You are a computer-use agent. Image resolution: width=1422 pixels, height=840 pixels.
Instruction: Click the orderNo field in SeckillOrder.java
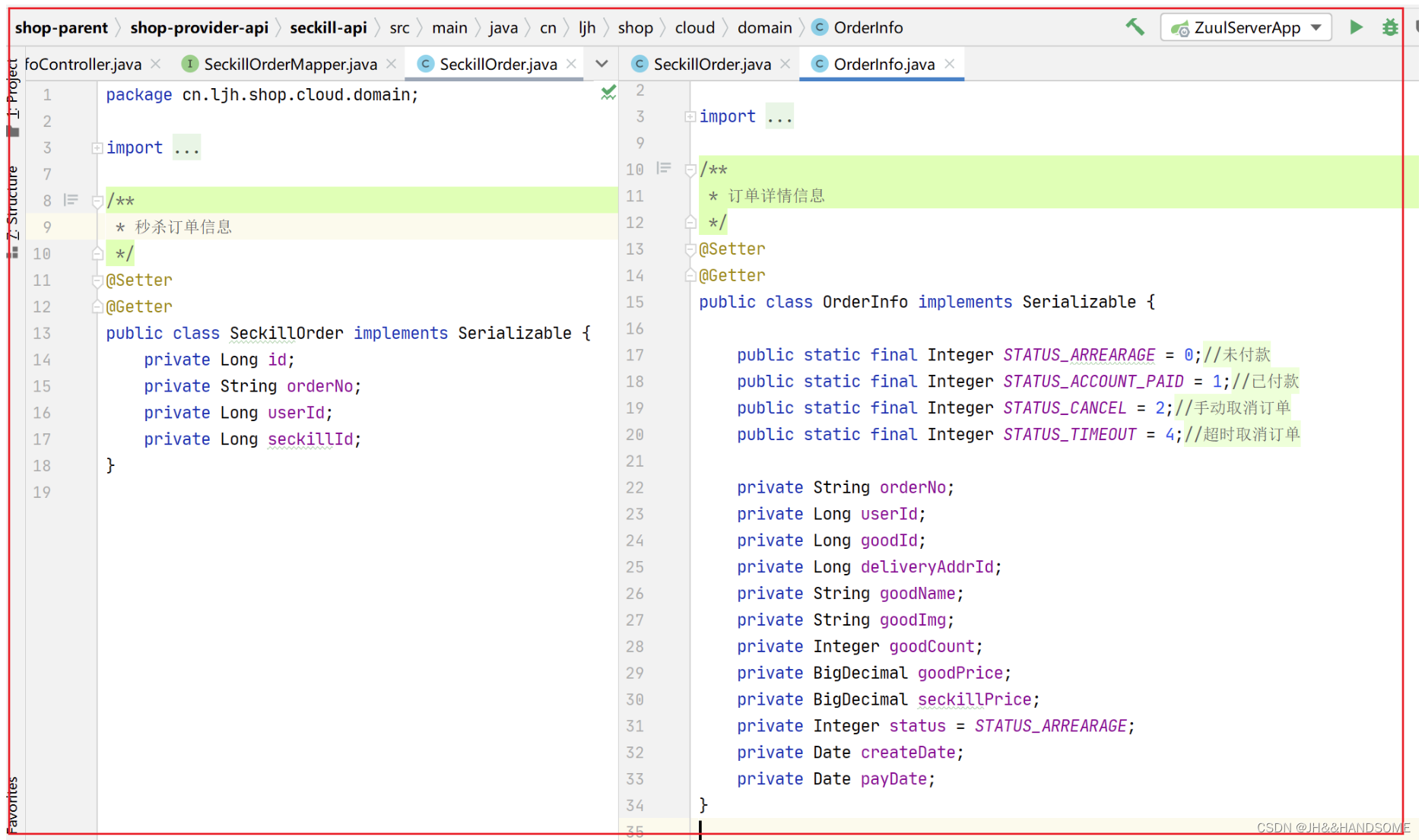pyautogui.click(x=319, y=386)
